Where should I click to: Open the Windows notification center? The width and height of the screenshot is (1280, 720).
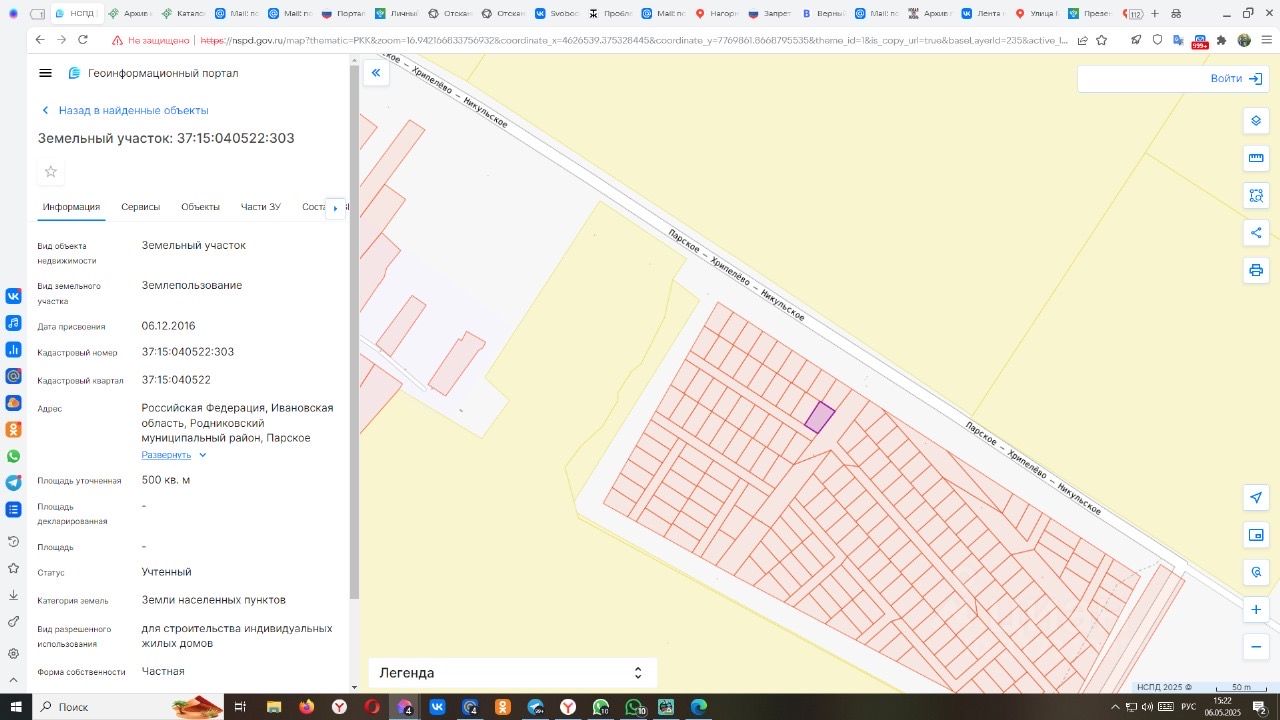pos(1260,707)
